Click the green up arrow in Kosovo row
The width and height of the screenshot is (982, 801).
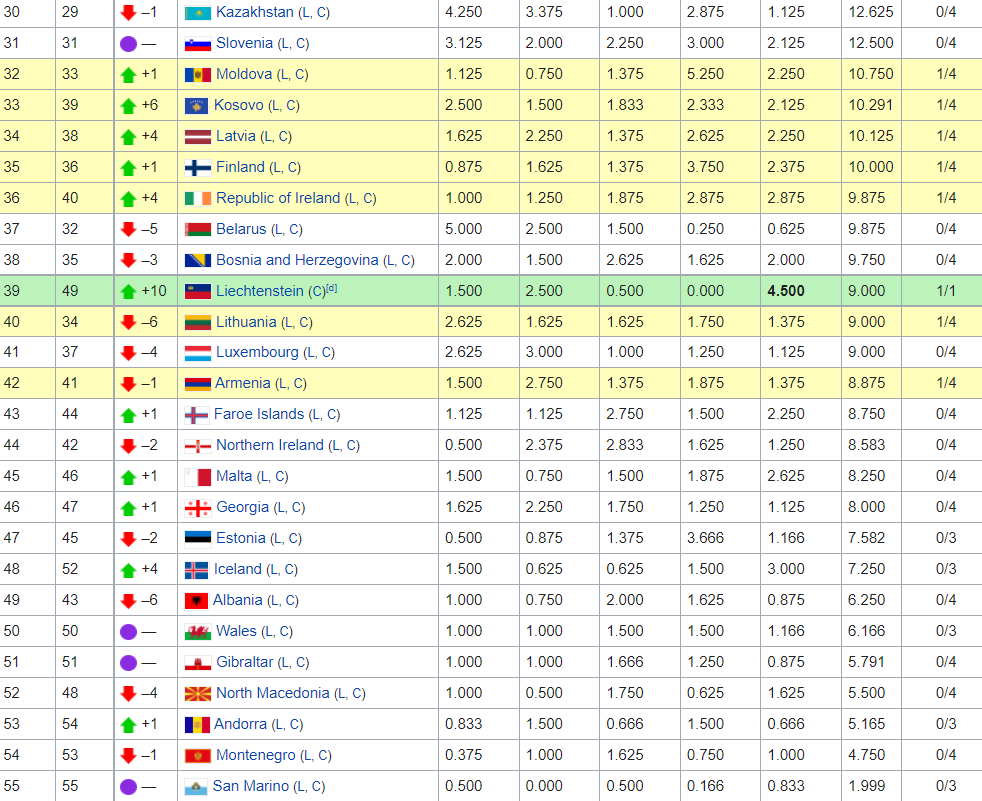127,106
